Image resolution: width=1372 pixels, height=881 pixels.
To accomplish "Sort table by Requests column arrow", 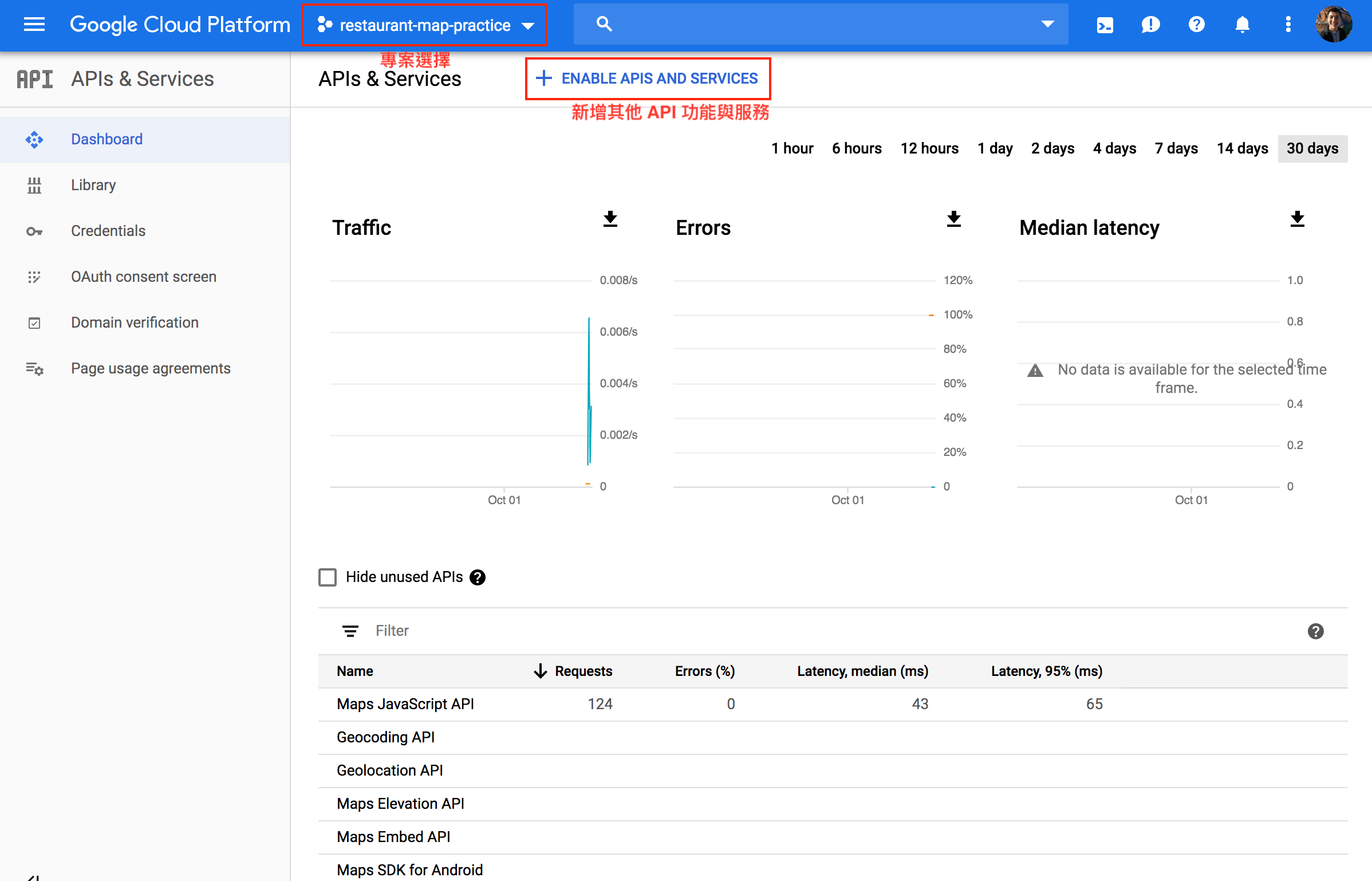I will (540, 671).
